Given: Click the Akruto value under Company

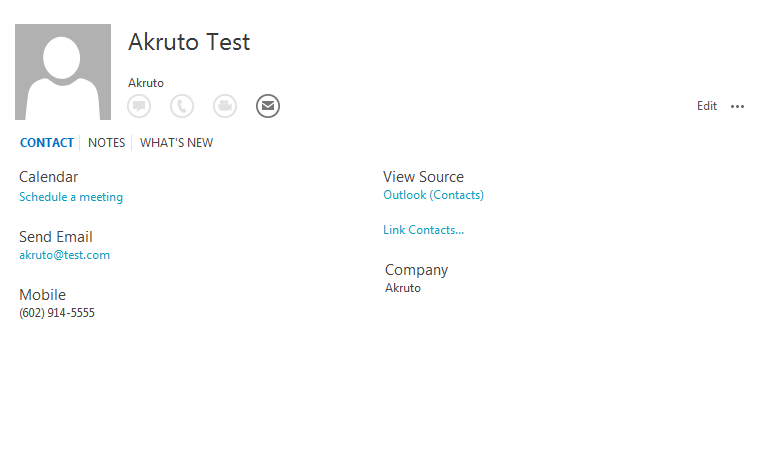Looking at the screenshot, I should point(403,288).
